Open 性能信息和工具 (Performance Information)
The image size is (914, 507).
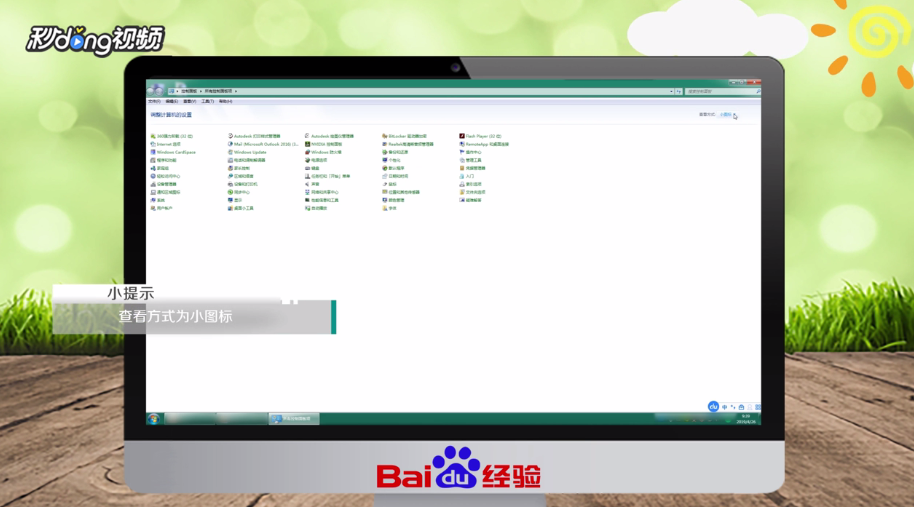coord(322,200)
